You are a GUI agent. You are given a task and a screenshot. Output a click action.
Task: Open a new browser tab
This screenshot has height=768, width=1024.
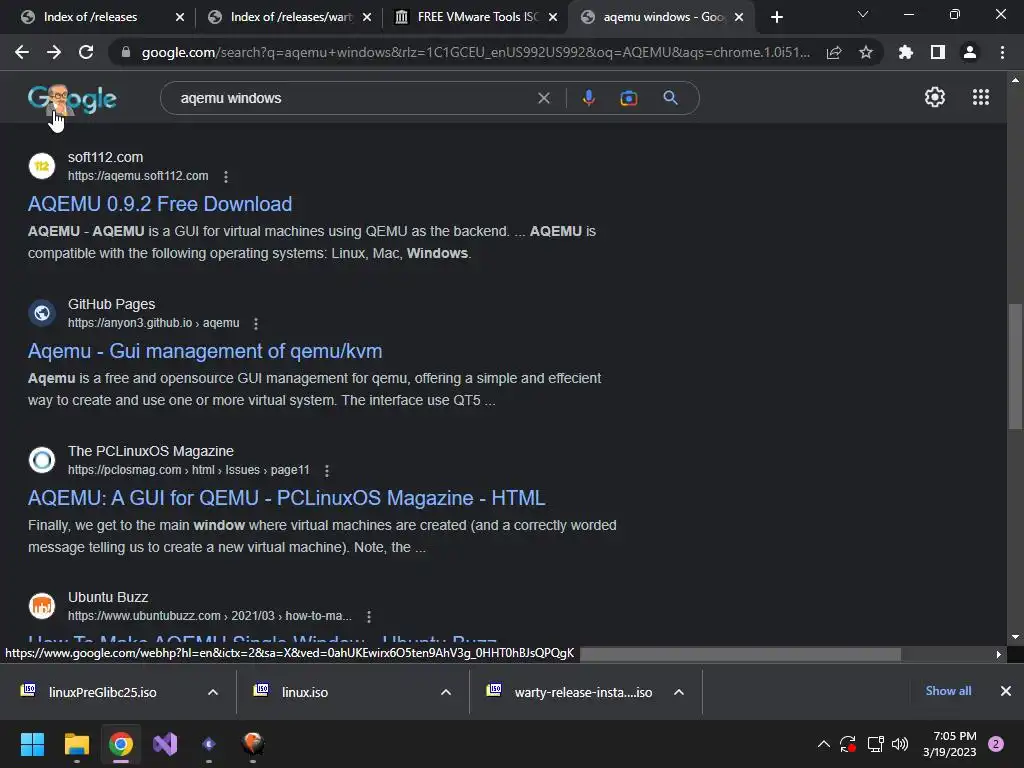(776, 17)
